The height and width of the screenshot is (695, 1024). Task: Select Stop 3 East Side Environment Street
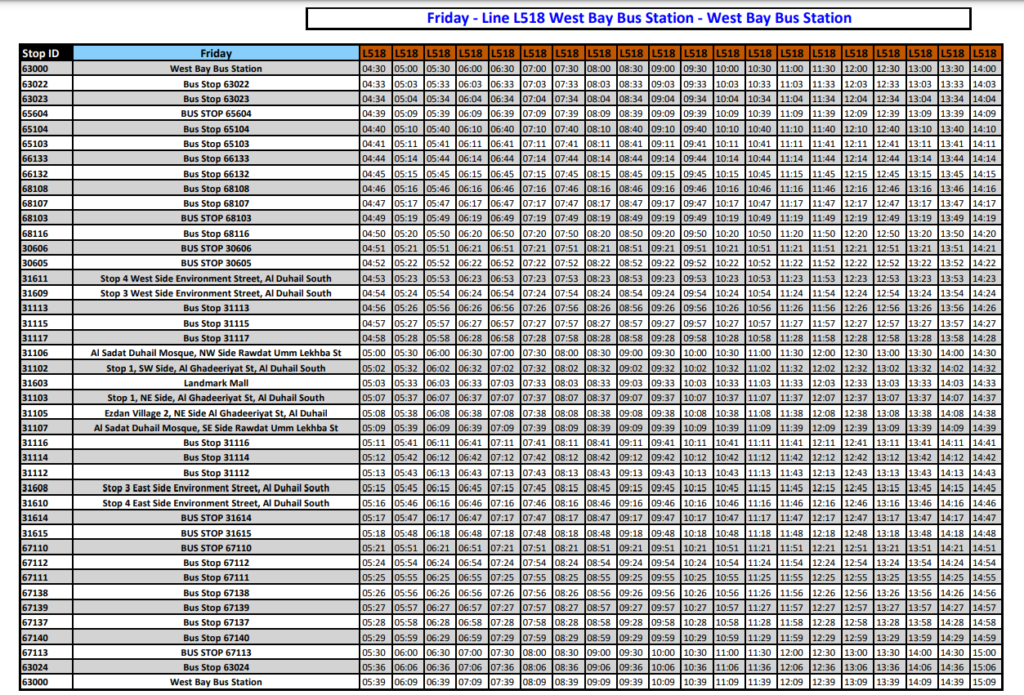point(215,488)
